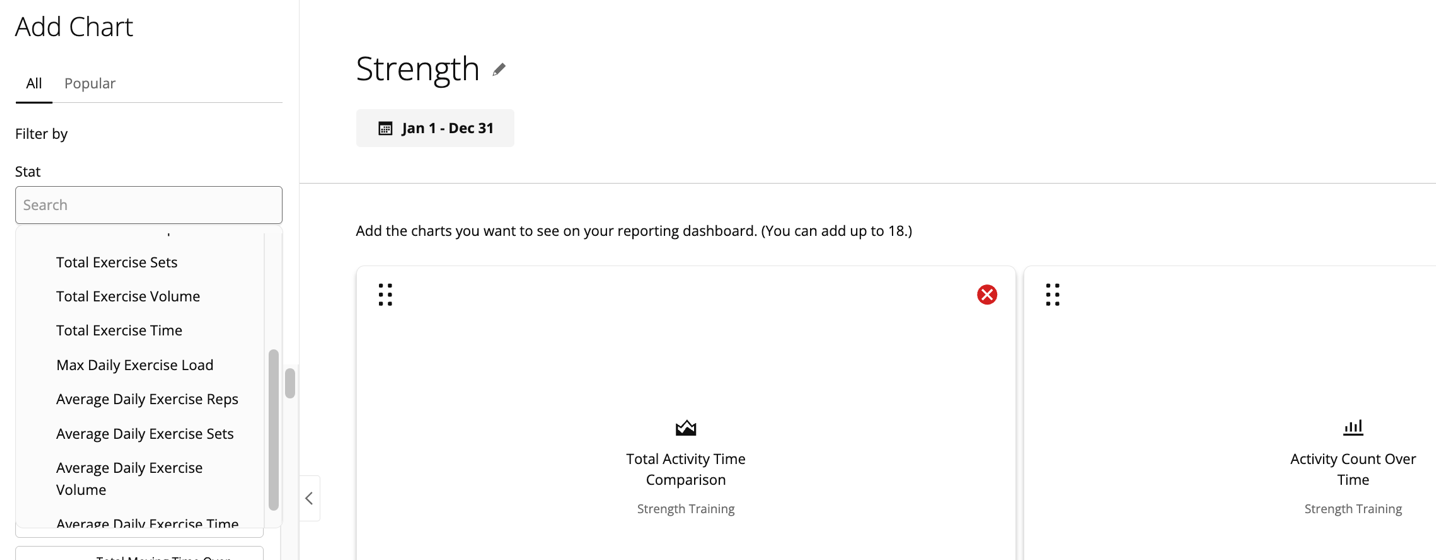Select Total Exercise Time from list
Image resolution: width=1436 pixels, height=560 pixels.
point(119,330)
